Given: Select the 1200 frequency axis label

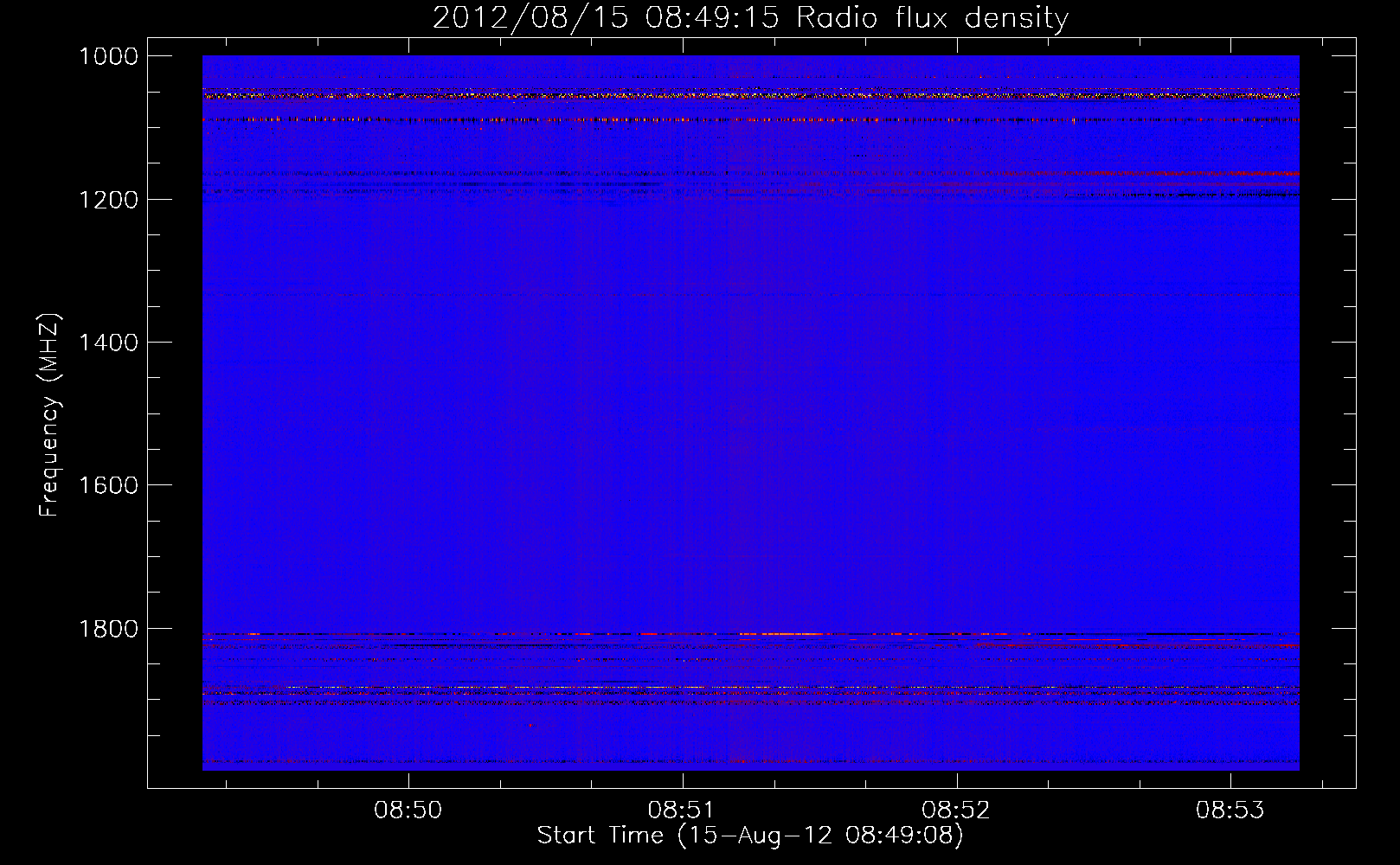Looking at the screenshot, I should click(x=108, y=200).
